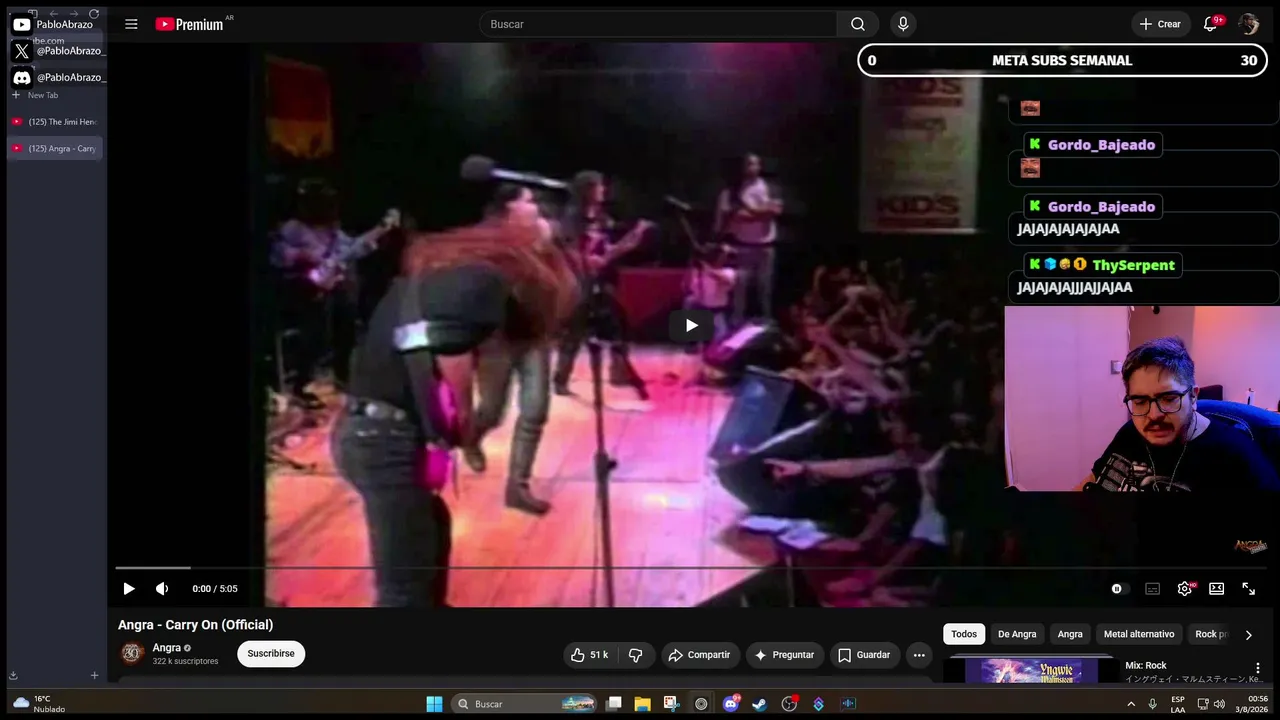Open File Explorer from the taskbar
Image resolution: width=1280 pixels, height=720 pixels.
(642, 704)
